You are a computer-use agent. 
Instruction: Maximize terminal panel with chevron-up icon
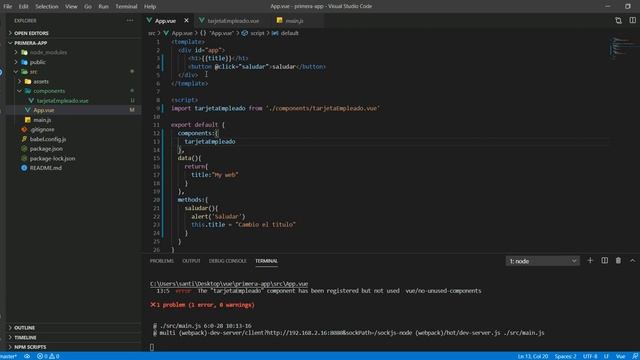[632, 260]
